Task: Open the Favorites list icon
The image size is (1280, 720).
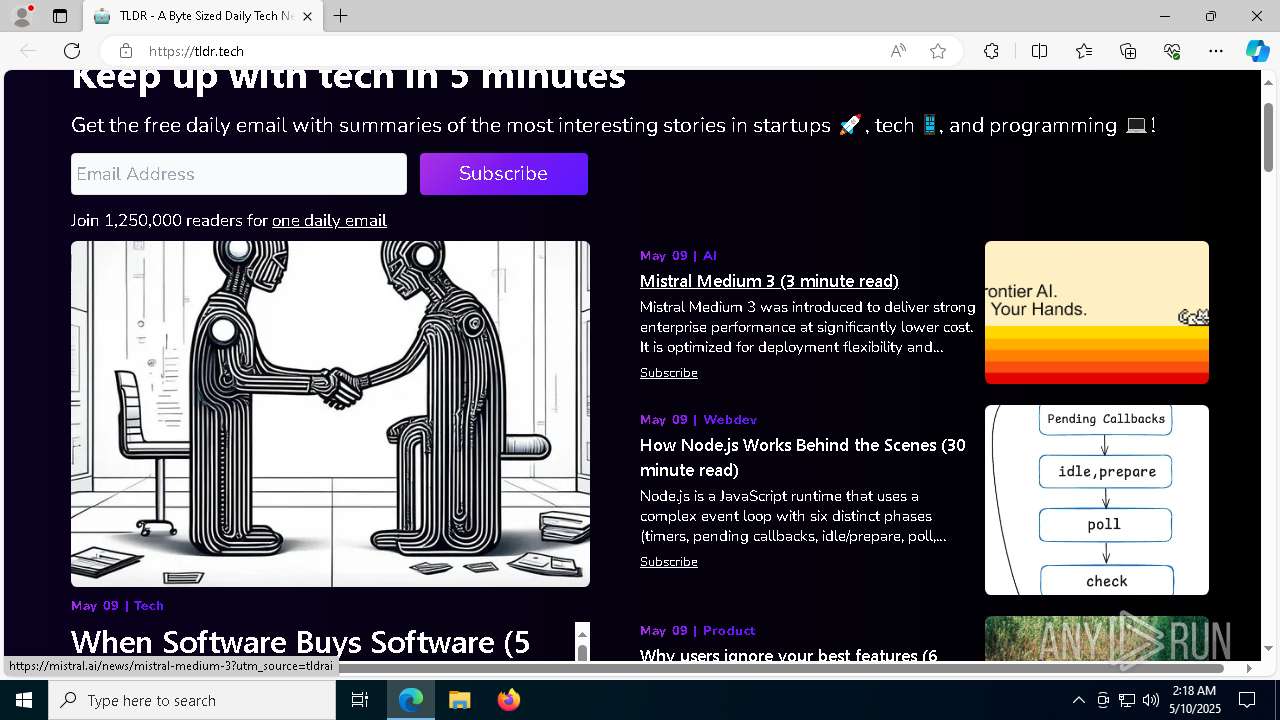Action: (1084, 51)
